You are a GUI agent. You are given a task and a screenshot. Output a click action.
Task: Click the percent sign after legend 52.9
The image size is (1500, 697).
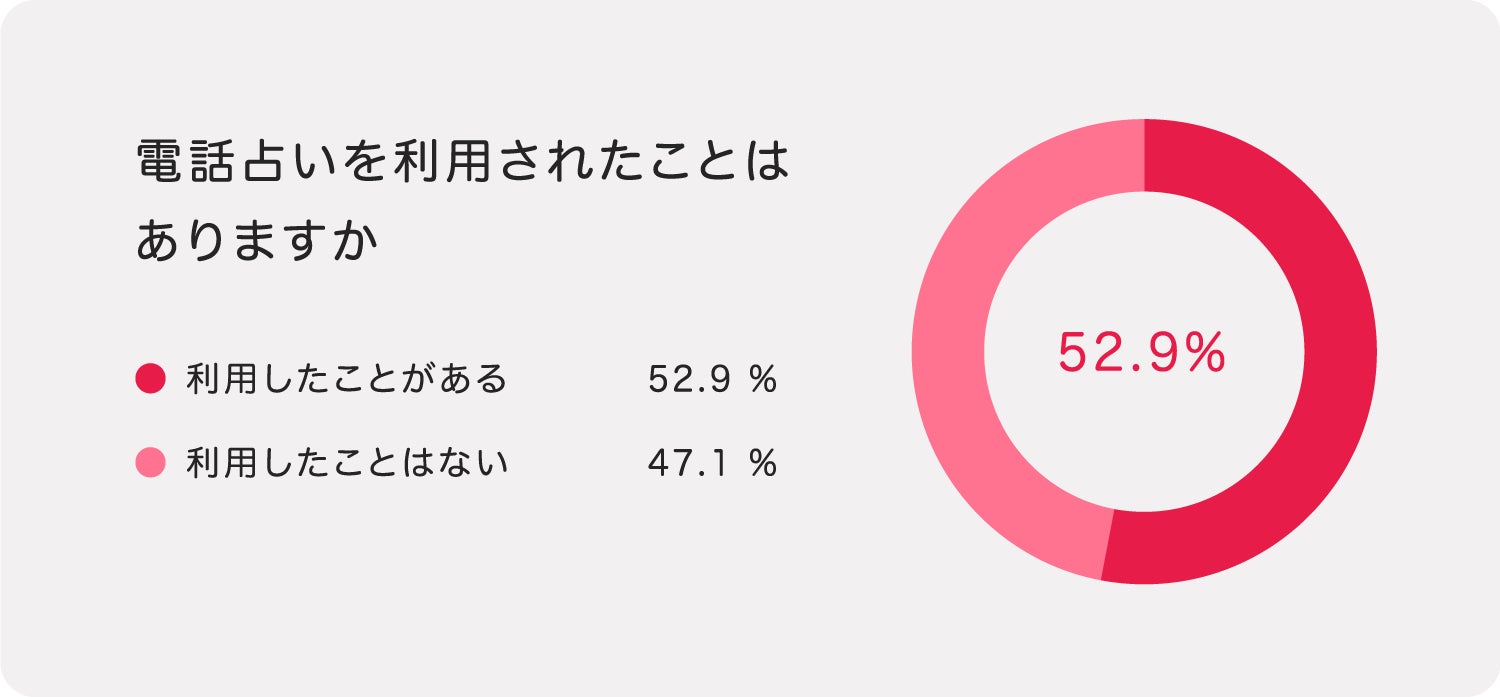765,380
